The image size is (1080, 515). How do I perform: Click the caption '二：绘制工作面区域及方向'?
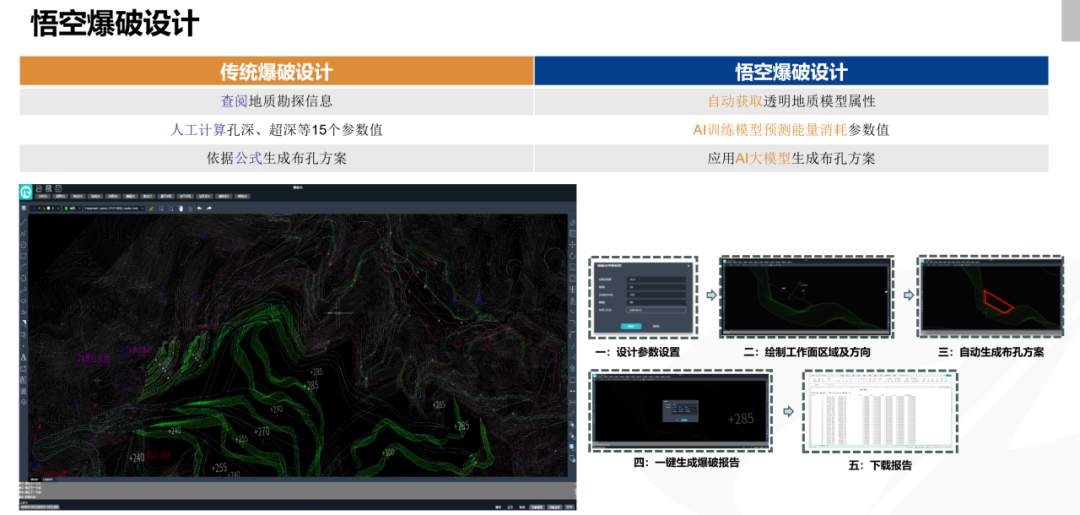807,353
